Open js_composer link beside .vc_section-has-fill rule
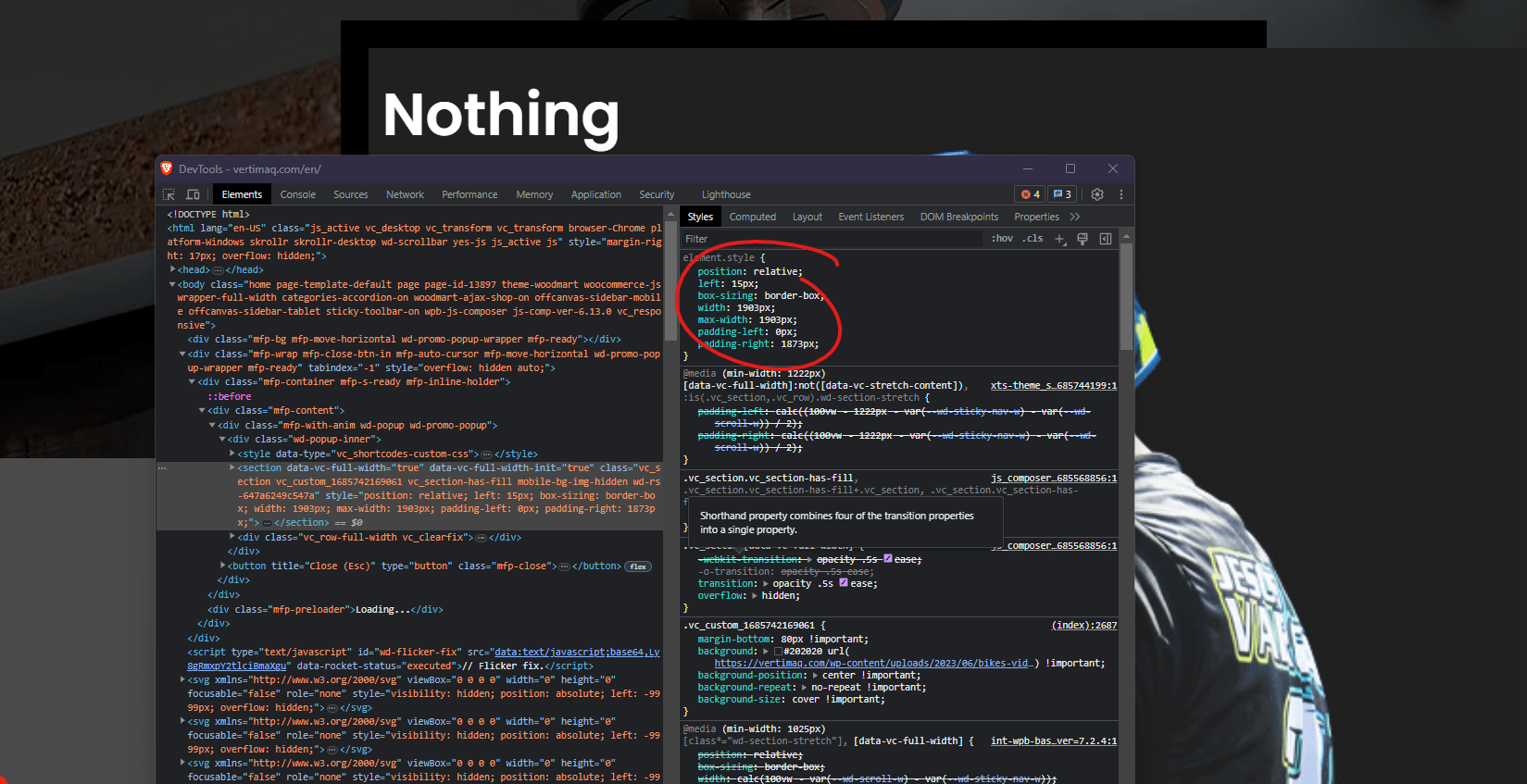 pos(1054,478)
